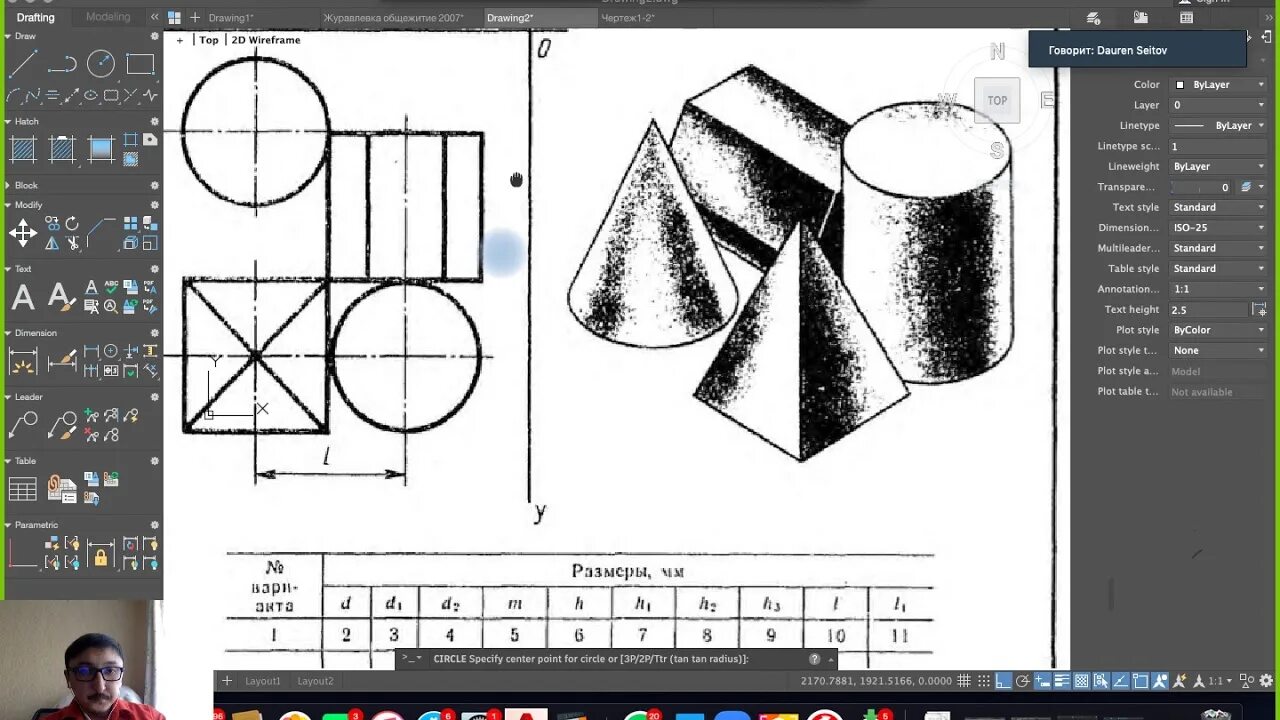The image size is (1280, 720).
Task: Select the Rectangle draw tool
Action: pyautogui.click(x=140, y=65)
